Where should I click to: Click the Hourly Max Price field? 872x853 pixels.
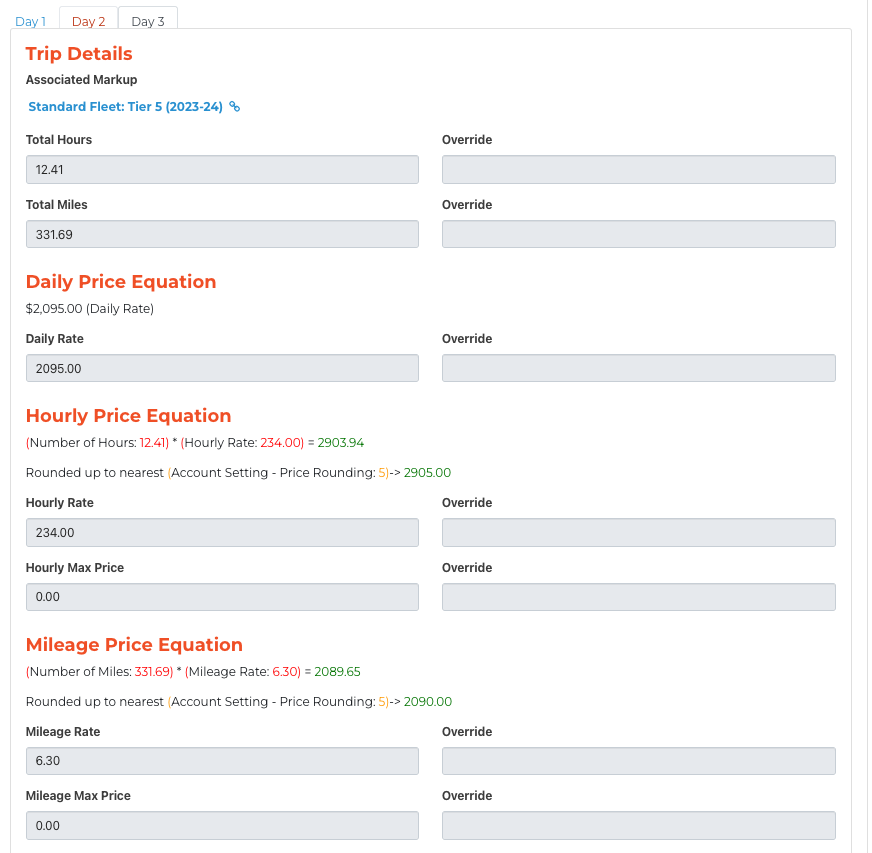pyautogui.click(x=222, y=597)
